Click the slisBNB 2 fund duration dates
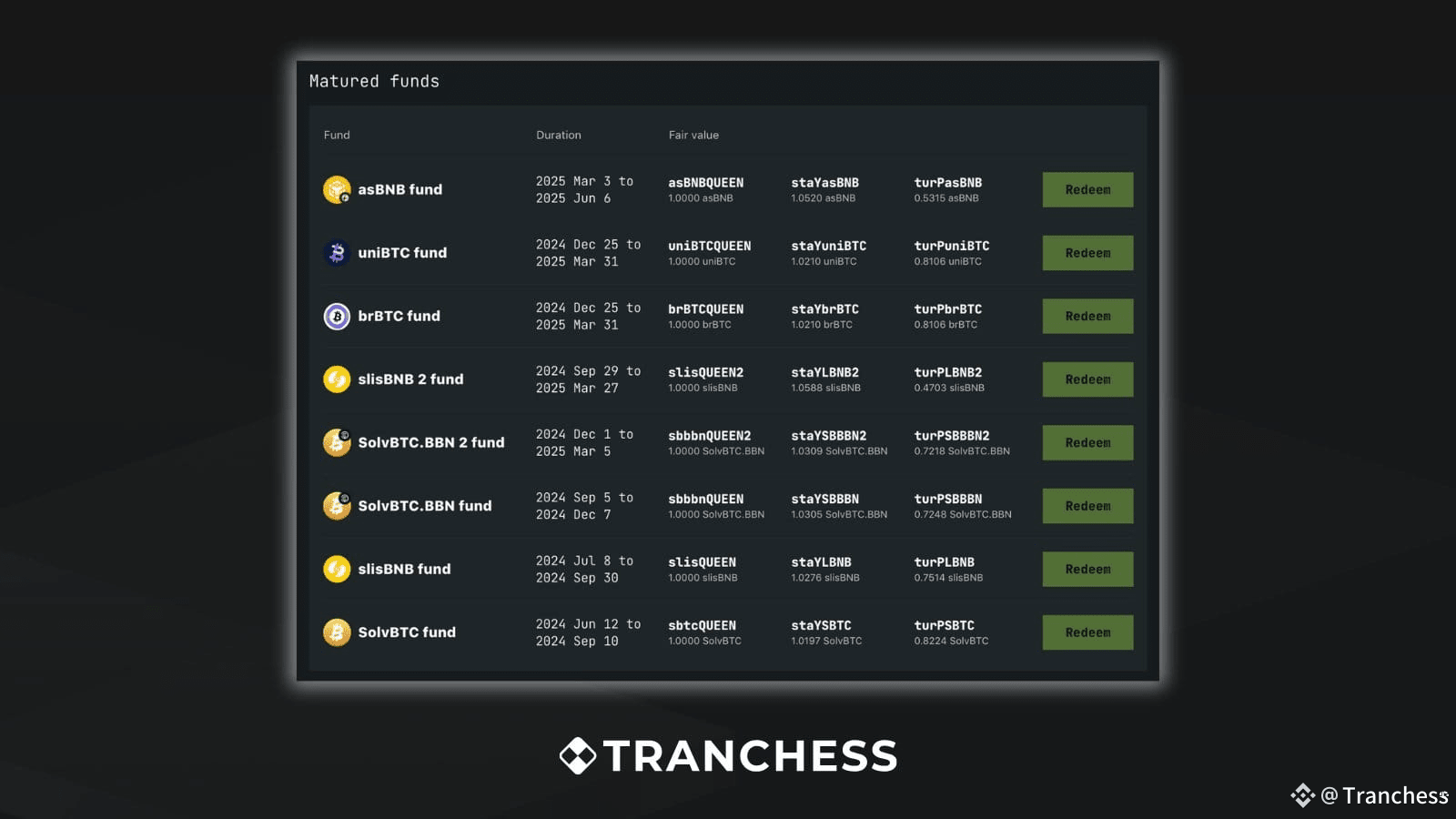The image size is (1456, 819). [588, 379]
